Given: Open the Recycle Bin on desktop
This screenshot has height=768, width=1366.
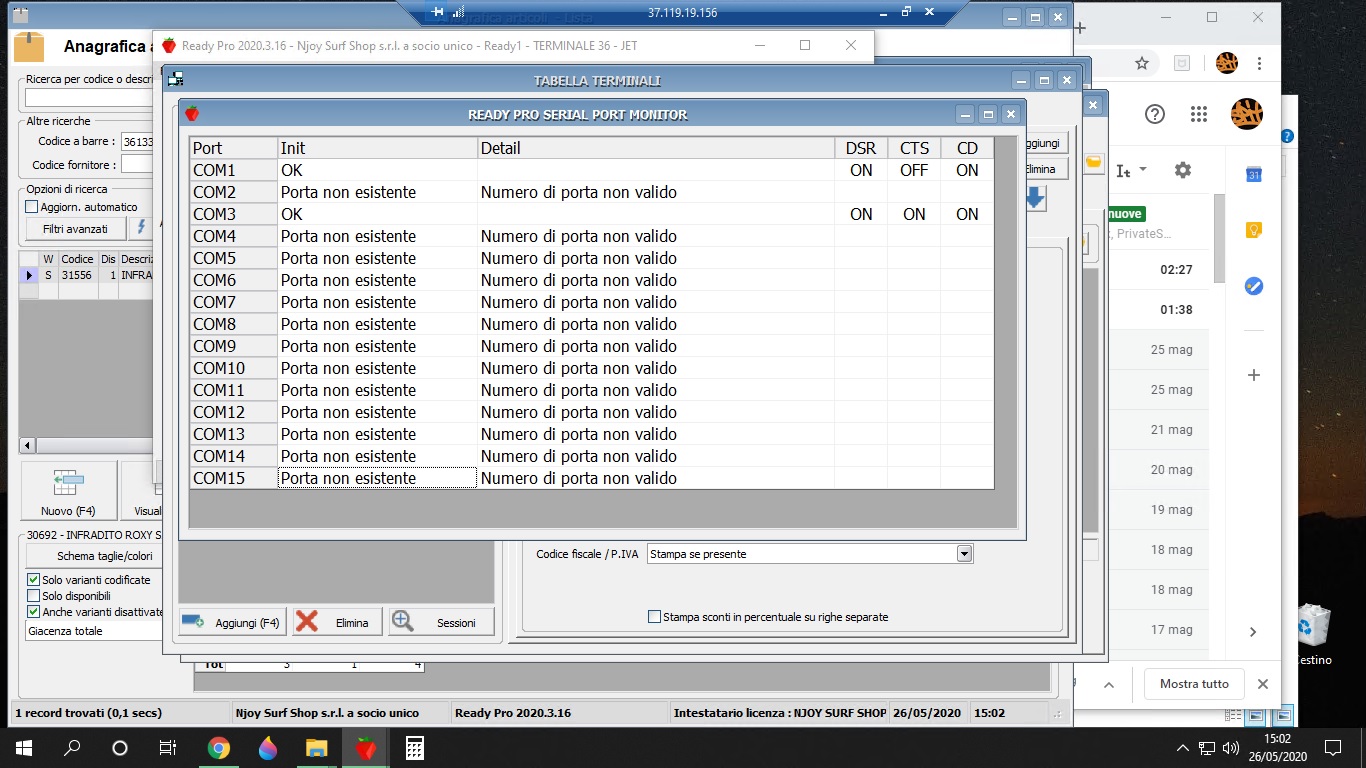Looking at the screenshot, I should (x=1314, y=634).
